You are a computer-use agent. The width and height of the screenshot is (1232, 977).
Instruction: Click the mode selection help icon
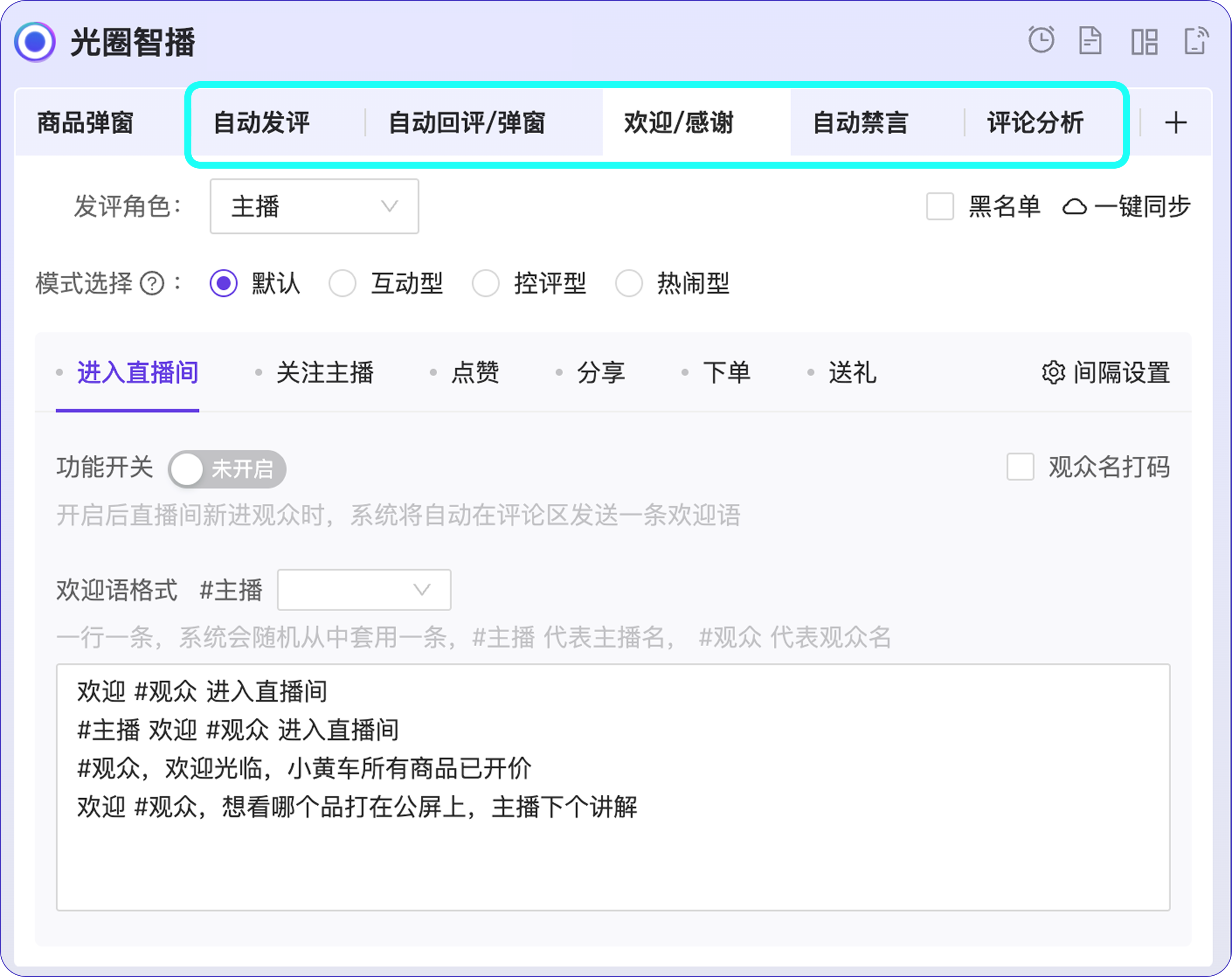click(x=152, y=284)
